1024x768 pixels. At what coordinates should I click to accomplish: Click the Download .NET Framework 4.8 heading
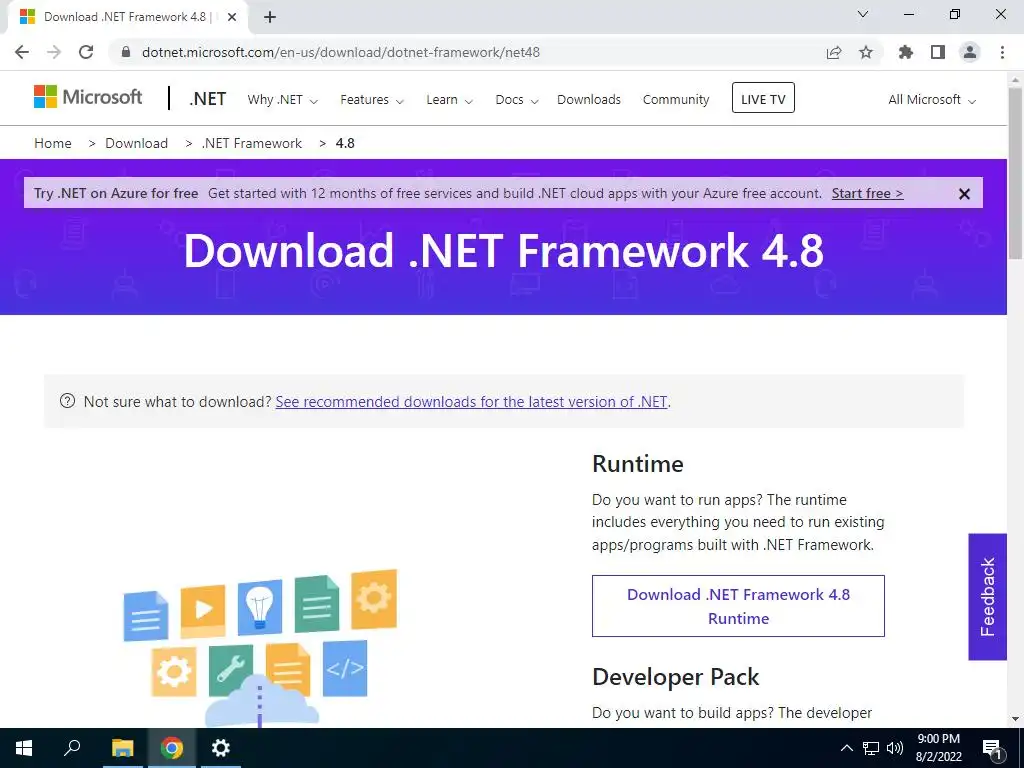(504, 251)
